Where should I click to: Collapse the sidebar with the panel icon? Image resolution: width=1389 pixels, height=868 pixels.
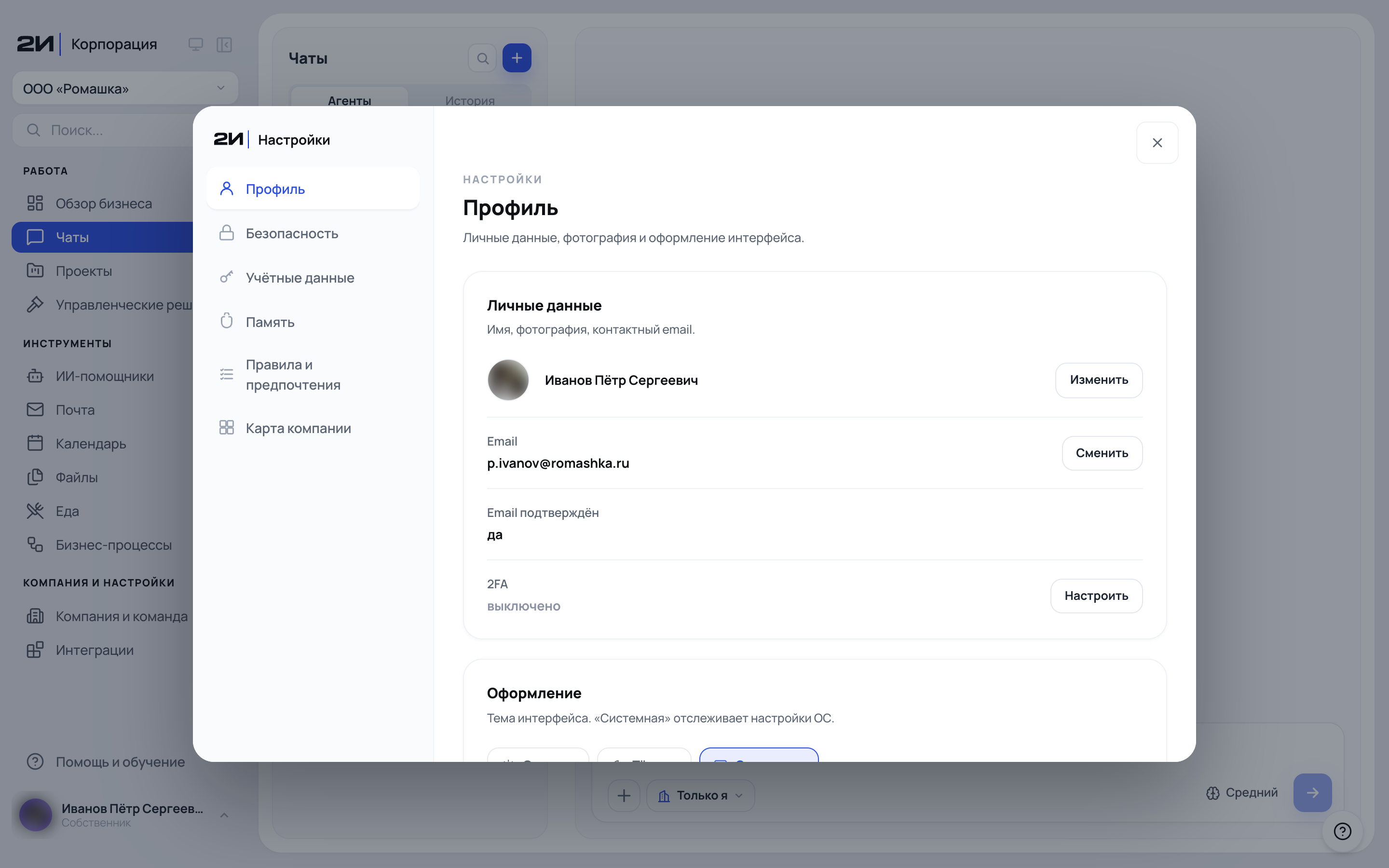point(224,44)
